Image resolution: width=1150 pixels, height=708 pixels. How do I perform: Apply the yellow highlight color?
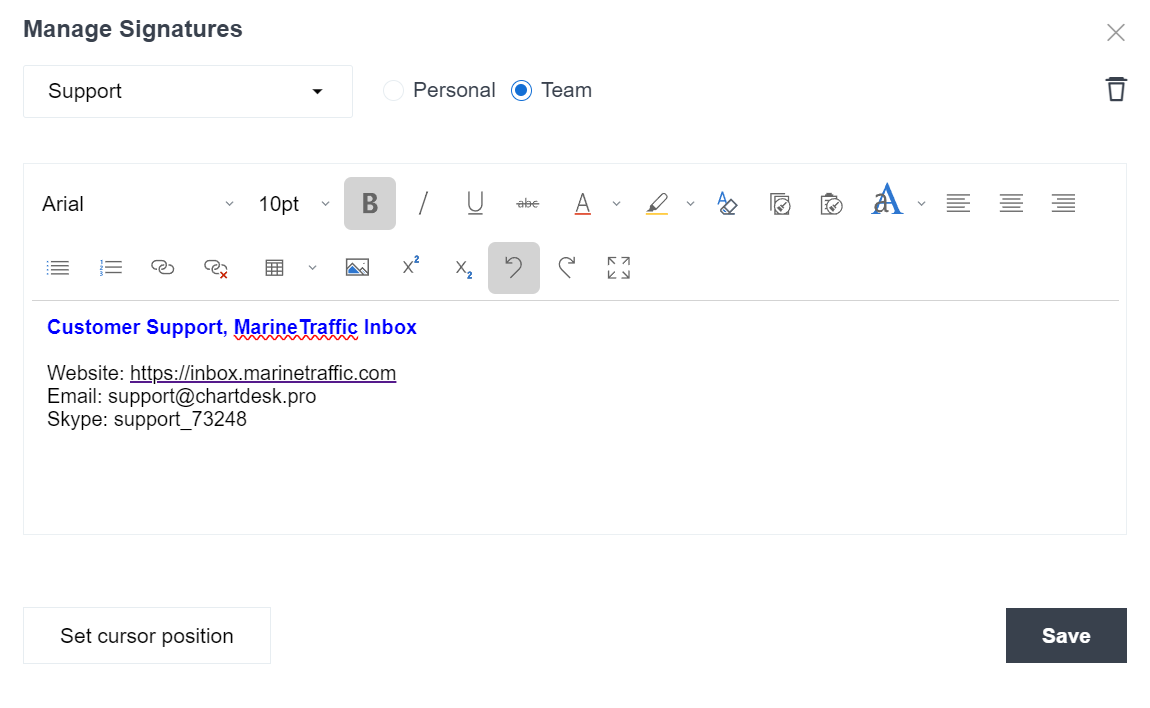click(656, 203)
